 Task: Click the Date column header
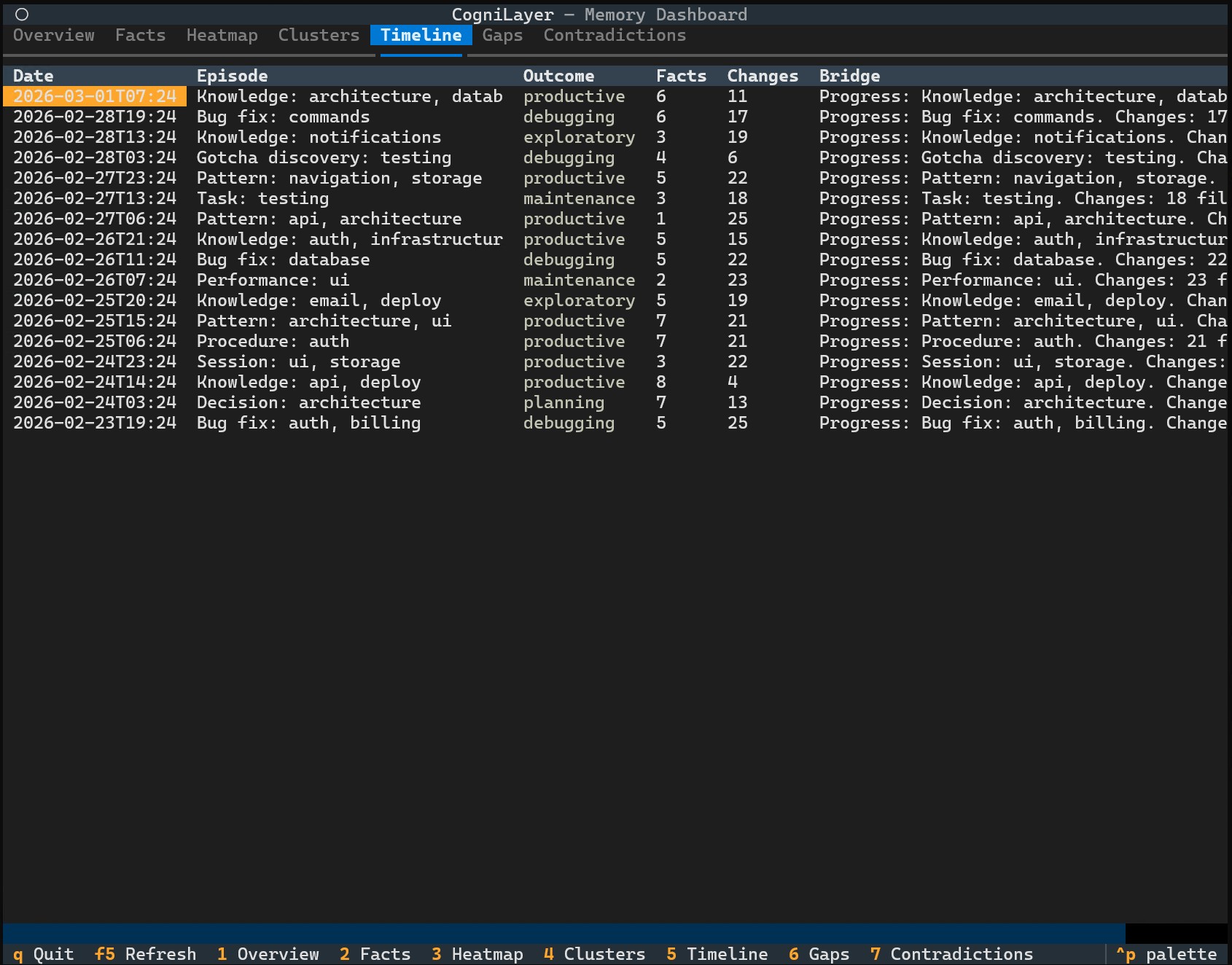pos(34,76)
